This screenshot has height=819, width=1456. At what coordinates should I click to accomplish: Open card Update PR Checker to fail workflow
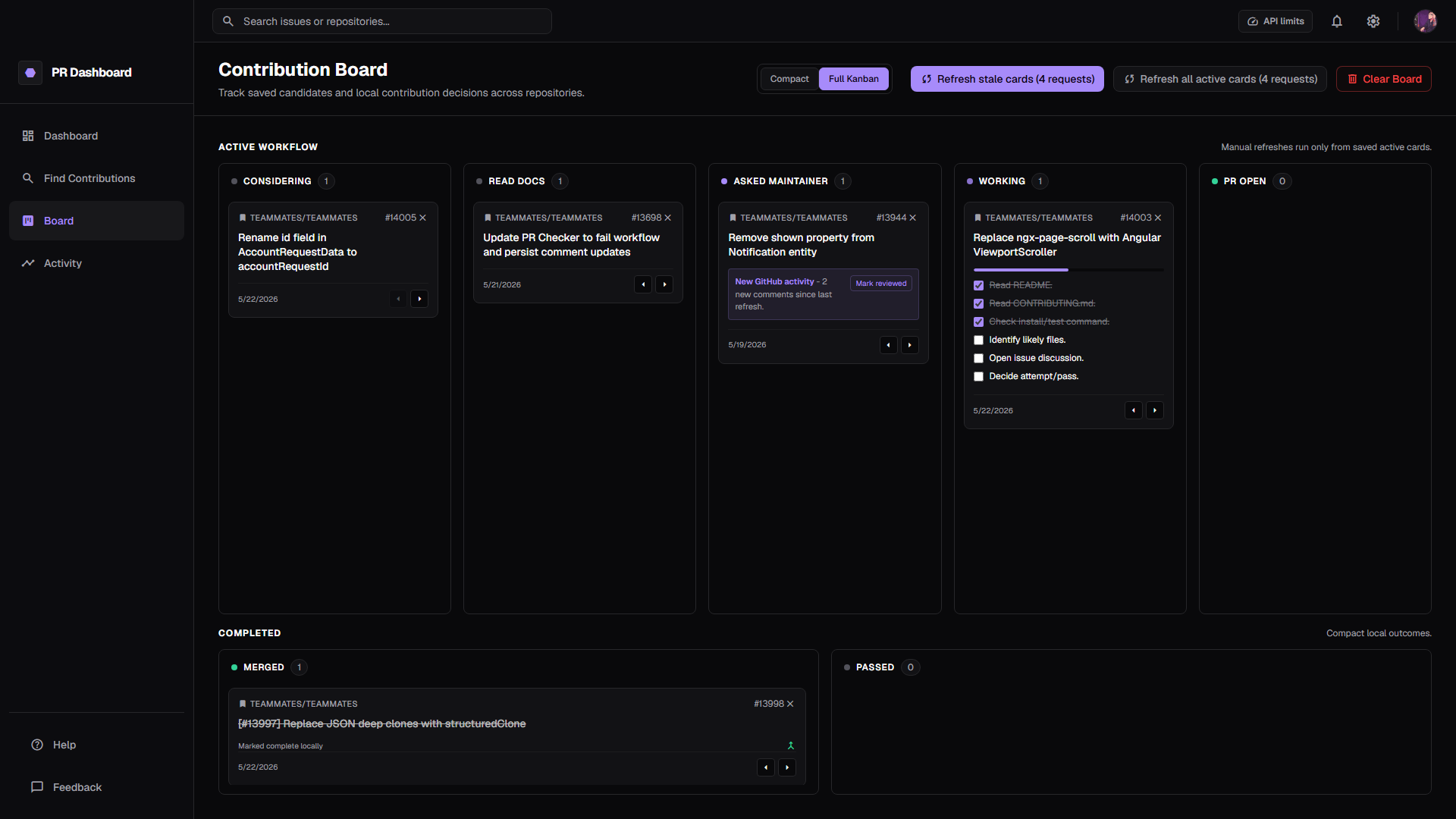pos(571,245)
